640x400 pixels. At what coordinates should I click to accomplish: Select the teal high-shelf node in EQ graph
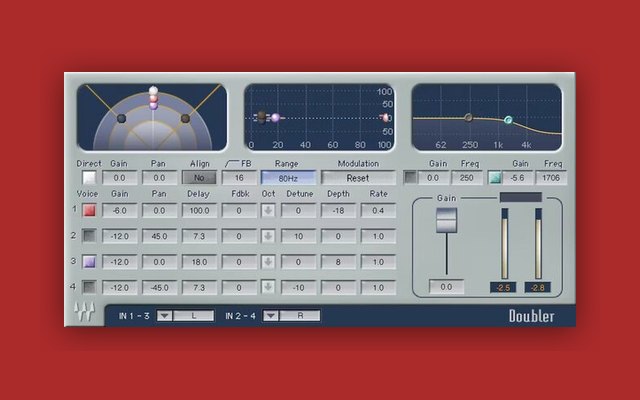click(508, 120)
